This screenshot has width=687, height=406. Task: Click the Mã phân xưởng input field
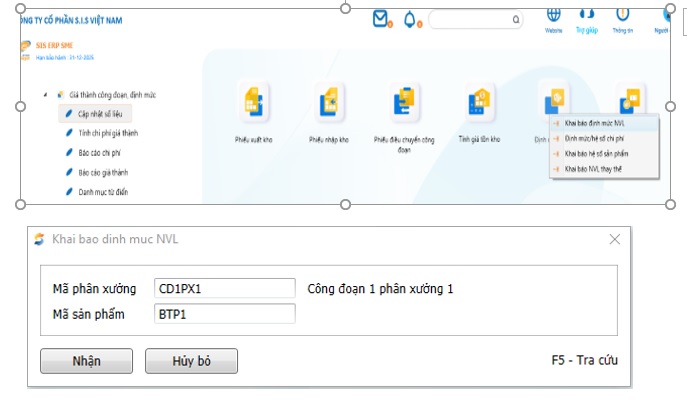[x=225, y=289]
